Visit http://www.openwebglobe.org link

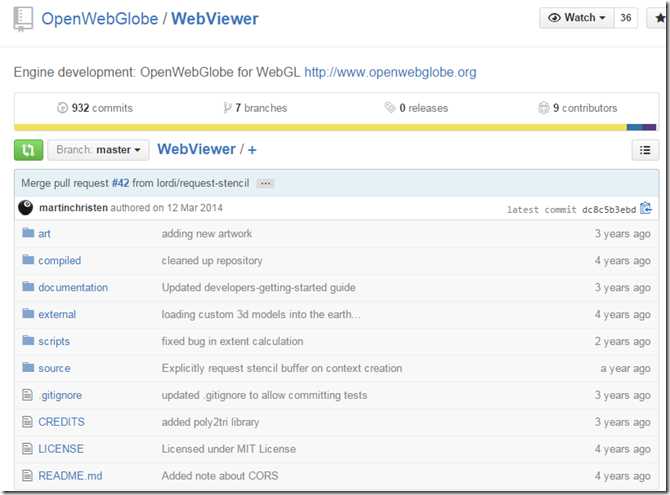390,72
